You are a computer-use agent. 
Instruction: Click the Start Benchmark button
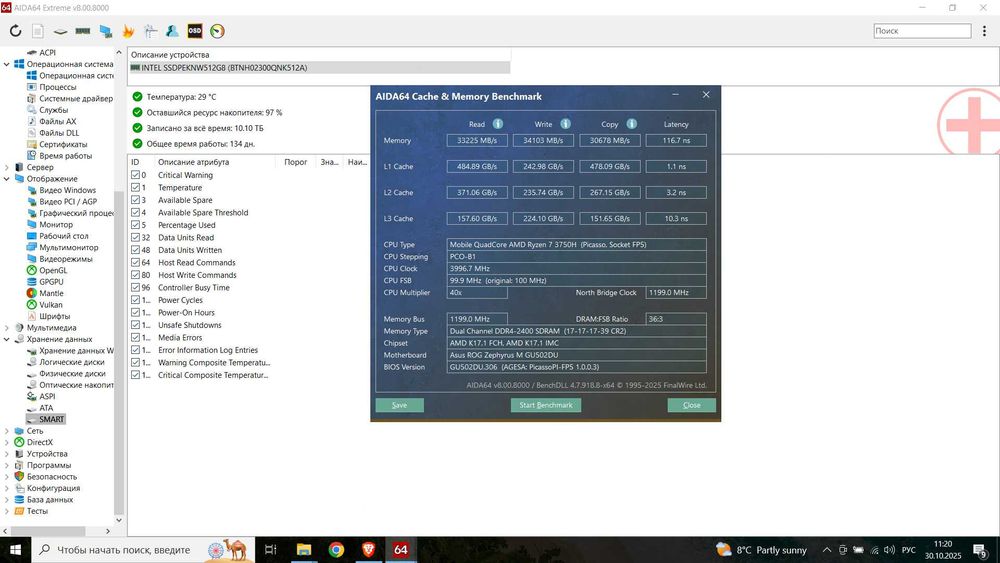(546, 405)
